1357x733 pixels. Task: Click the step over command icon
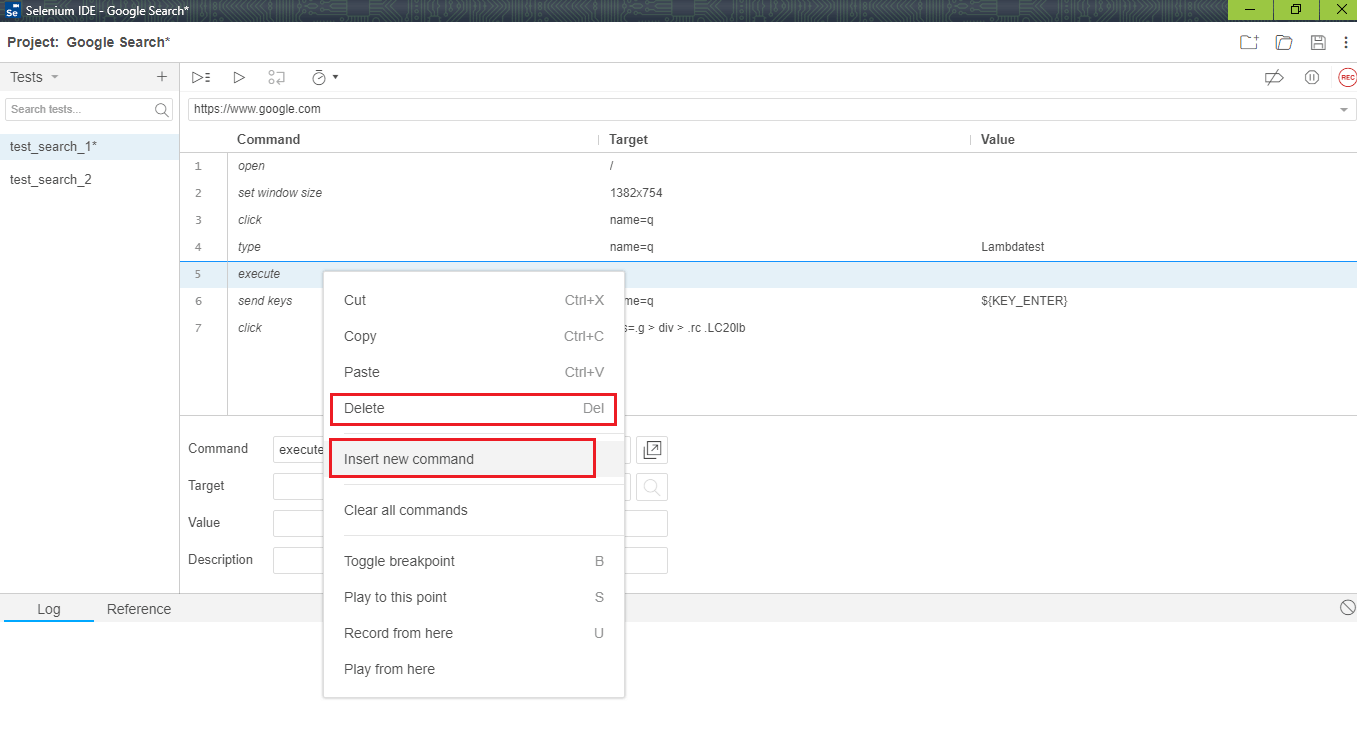tap(277, 77)
